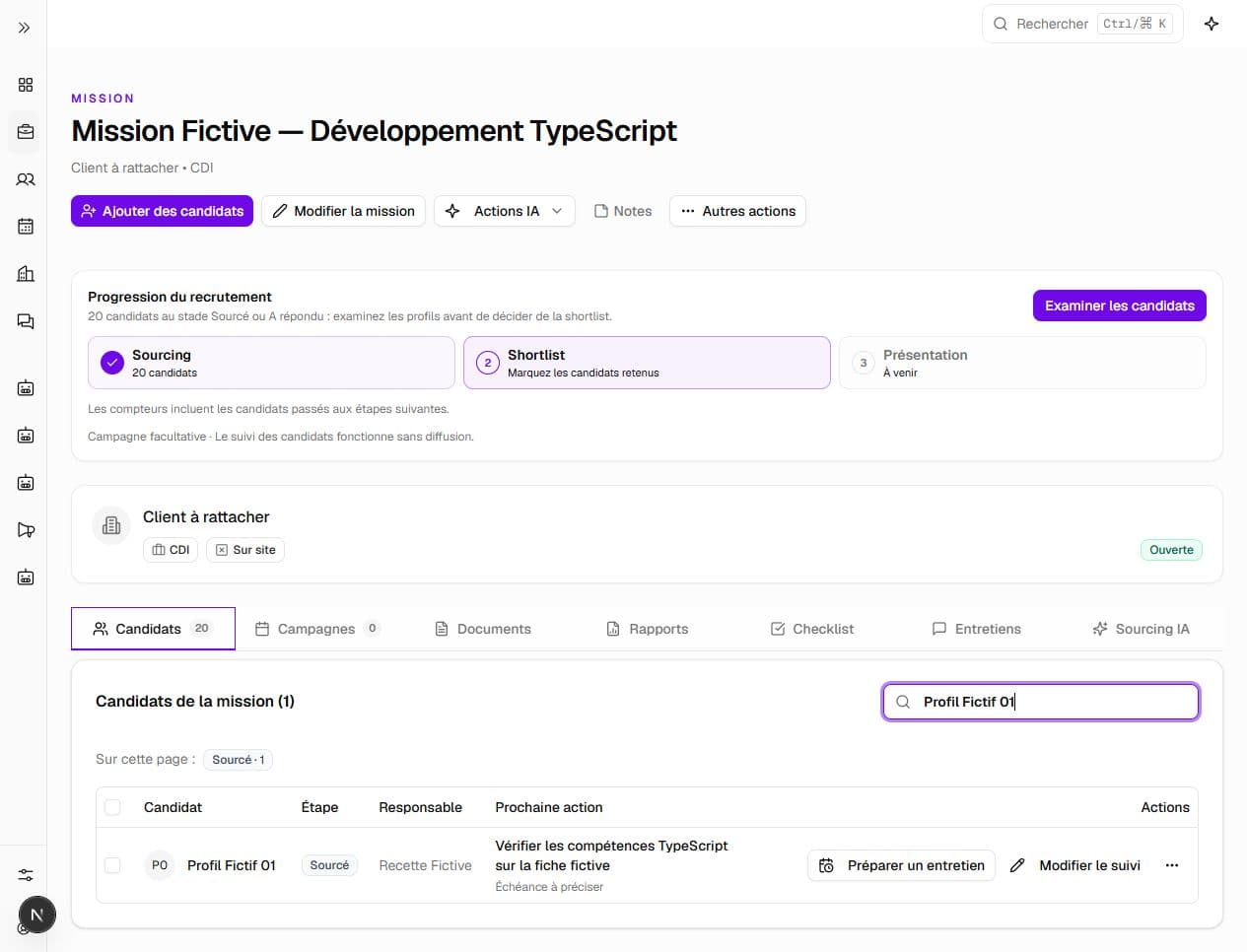Tick the select-all checkbox in table header
The image size is (1247, 952).
[112, 807]
